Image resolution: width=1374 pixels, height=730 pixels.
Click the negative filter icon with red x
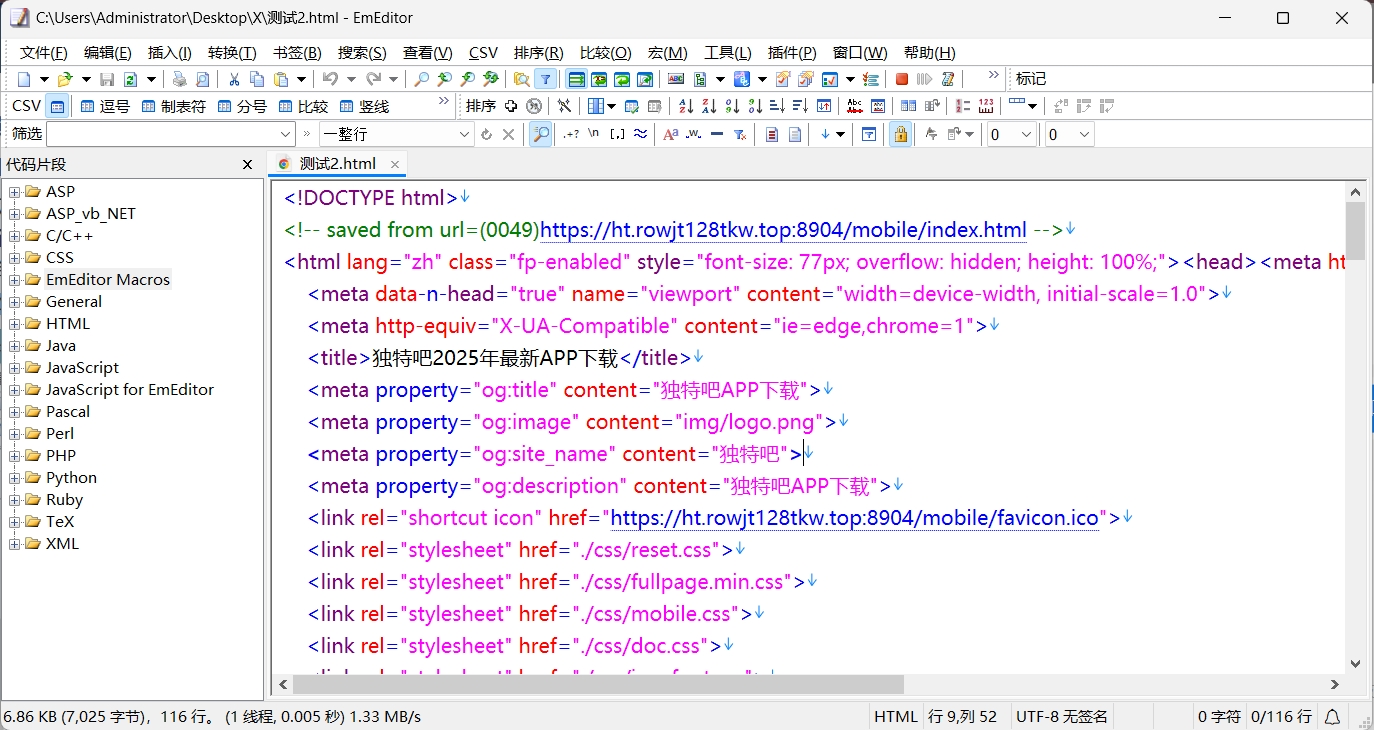pyautogui.click(x=741, y=134)
